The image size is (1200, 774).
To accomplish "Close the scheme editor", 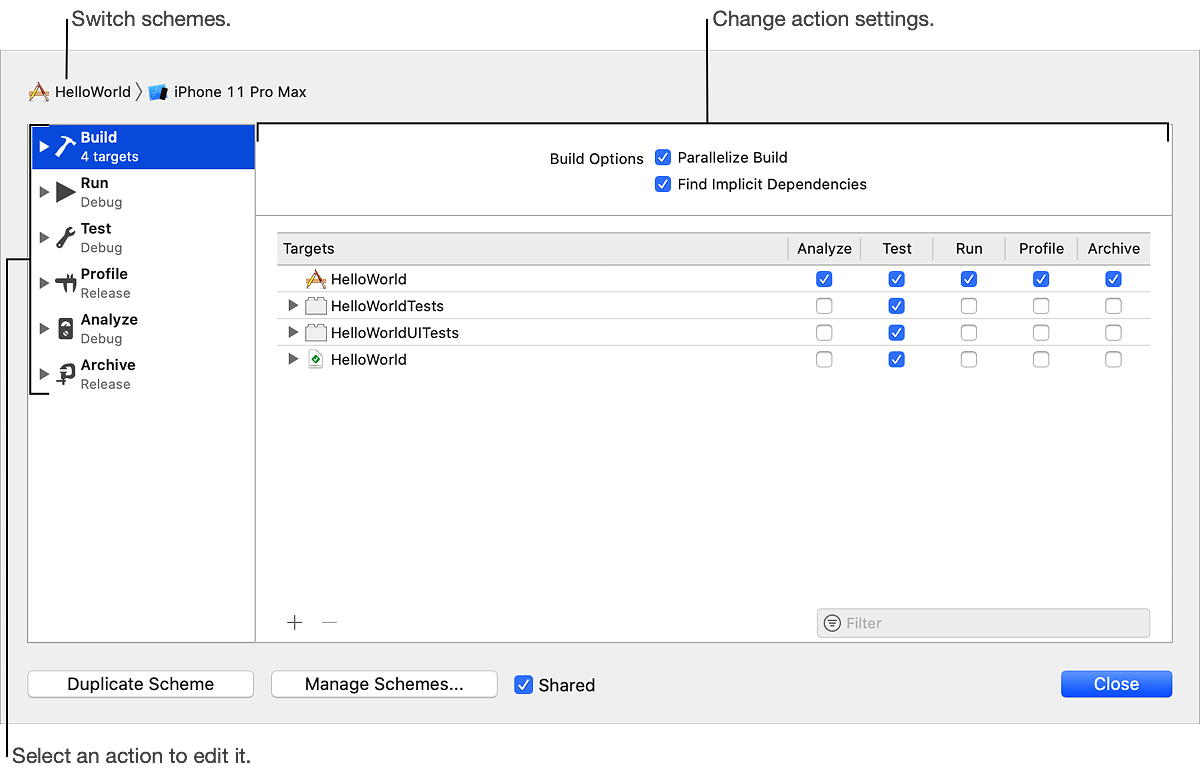I will pyautogui.click(x=1116, y=684).
